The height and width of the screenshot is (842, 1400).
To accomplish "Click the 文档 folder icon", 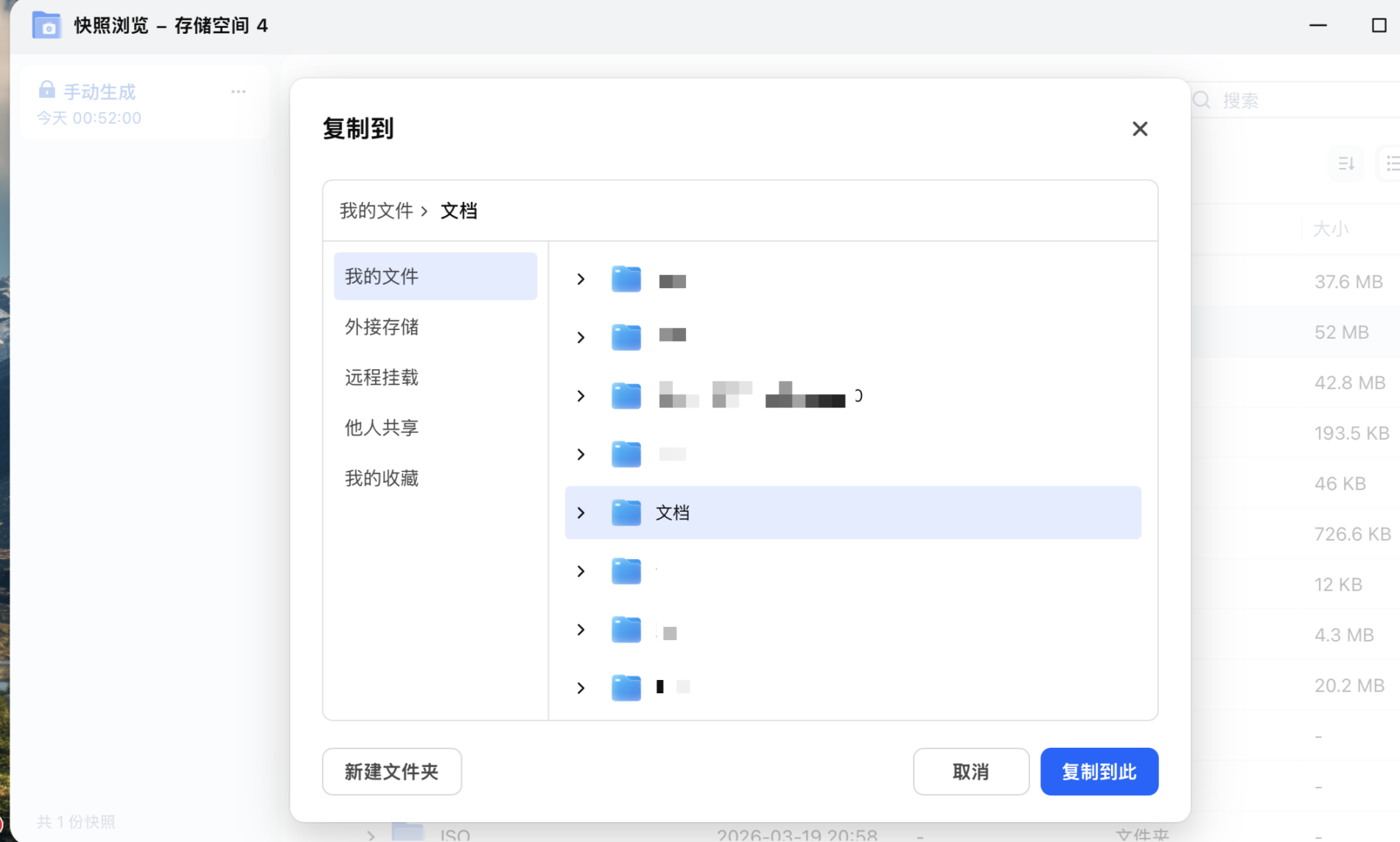I will 626,513.
